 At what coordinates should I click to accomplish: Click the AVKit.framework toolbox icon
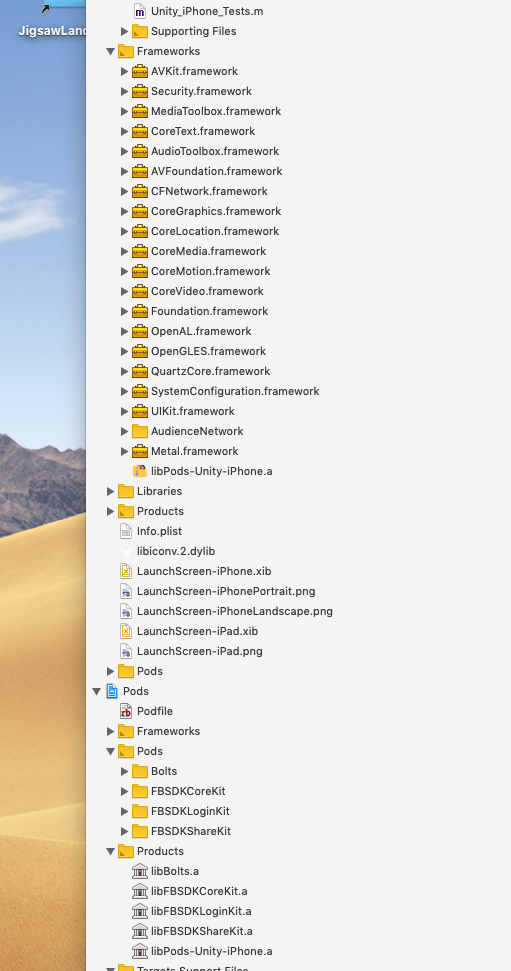[140, 71]
